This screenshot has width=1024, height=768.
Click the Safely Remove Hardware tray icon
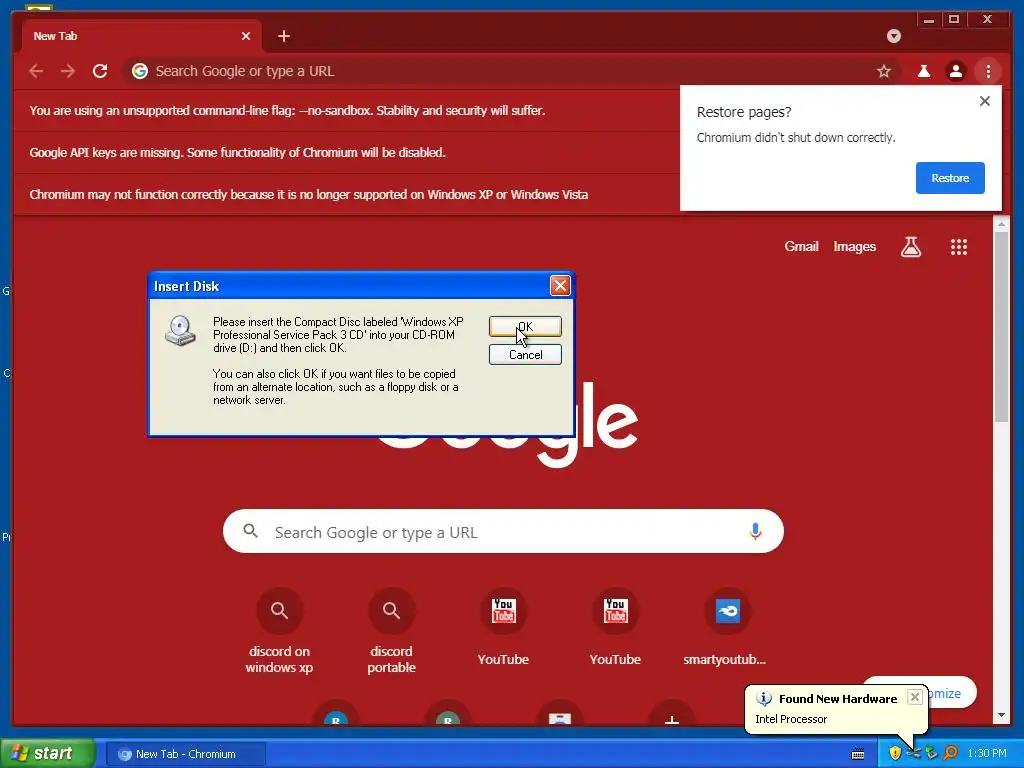coord(931,753)
